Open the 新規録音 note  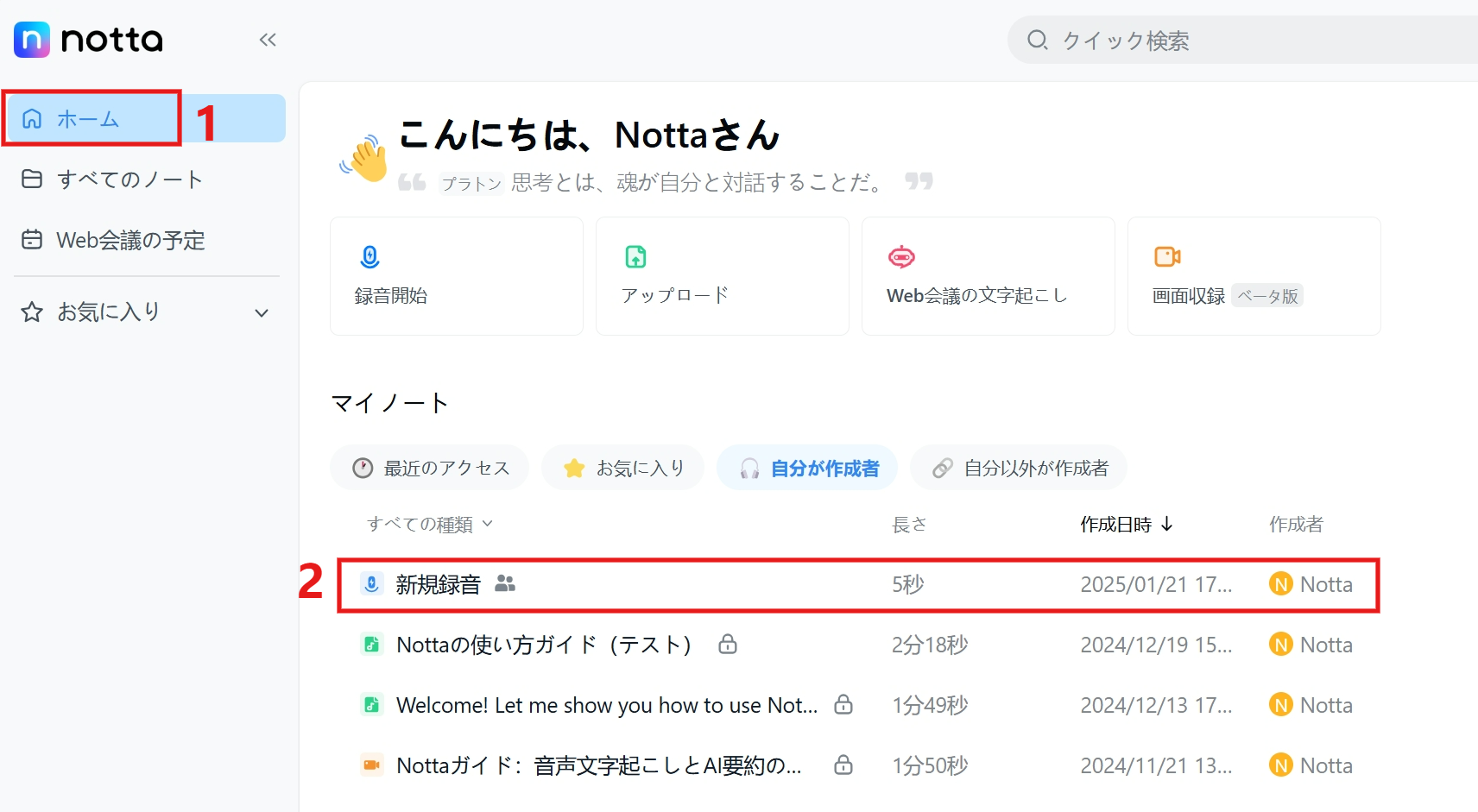coord(858,585)
